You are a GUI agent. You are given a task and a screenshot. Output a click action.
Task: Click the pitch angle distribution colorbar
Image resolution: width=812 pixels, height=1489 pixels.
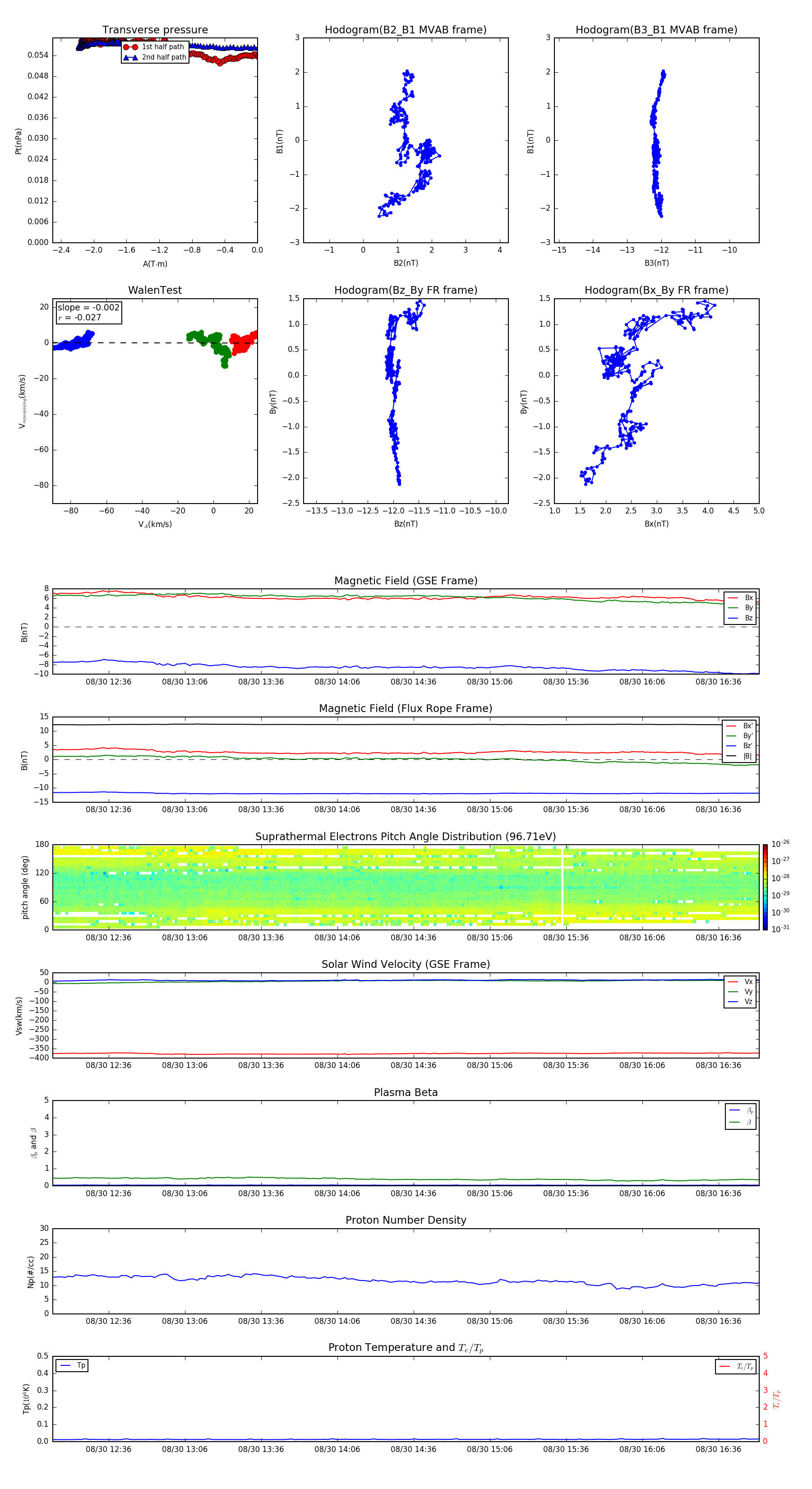click(765, 887)
